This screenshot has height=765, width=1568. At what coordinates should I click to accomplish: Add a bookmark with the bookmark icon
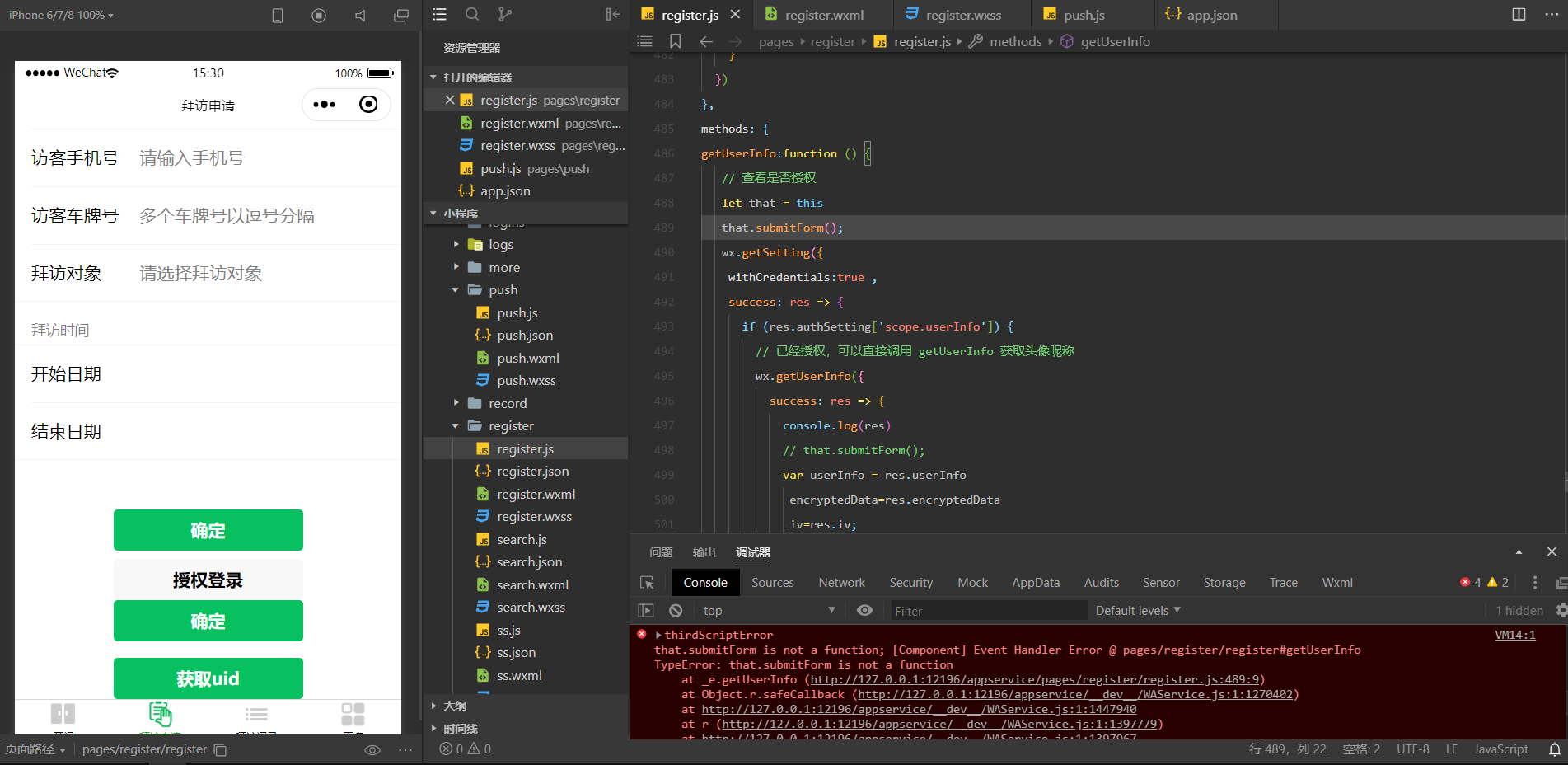[676, 41]
